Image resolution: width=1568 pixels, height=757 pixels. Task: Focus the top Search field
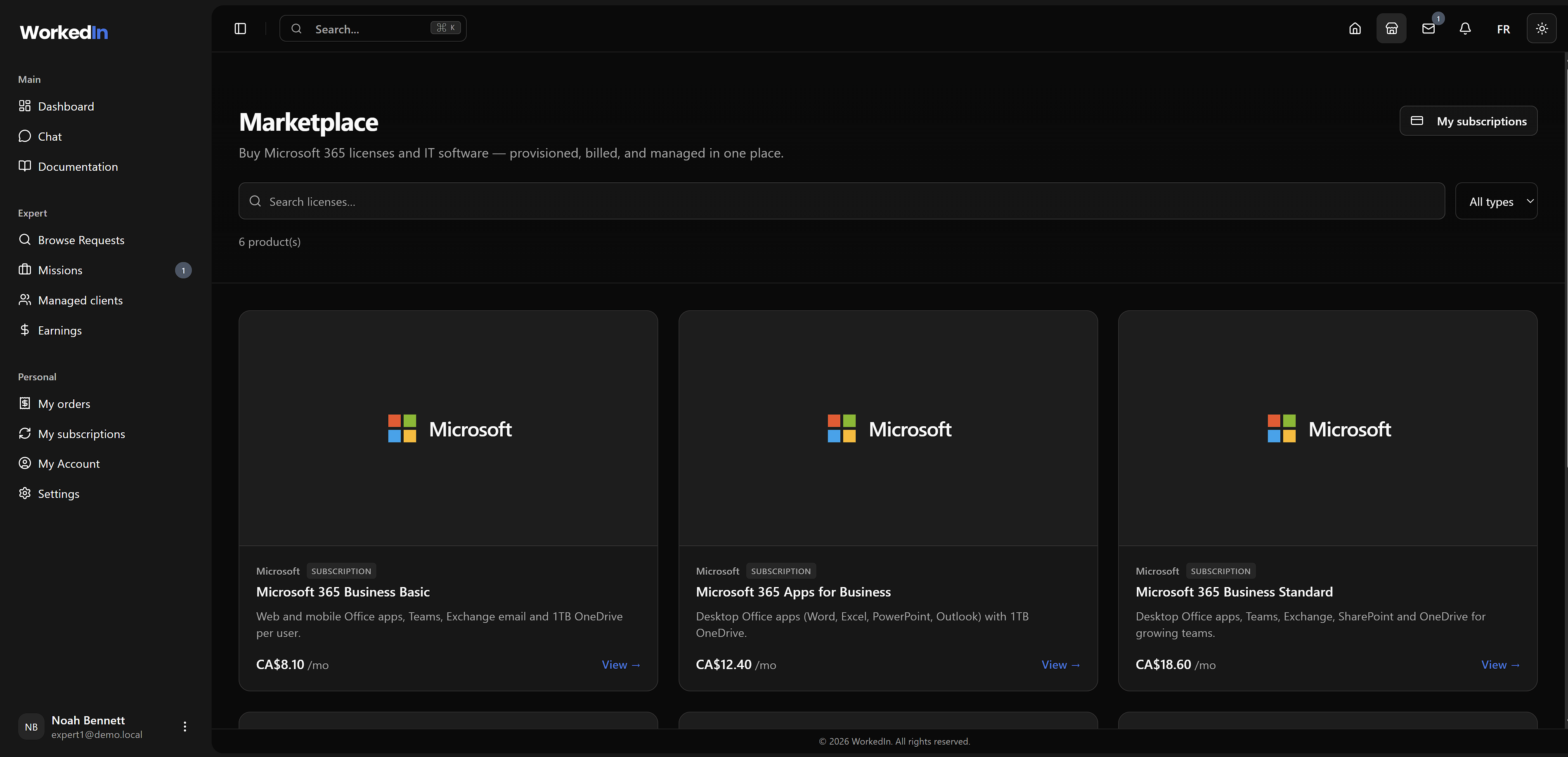coord(373,28)
